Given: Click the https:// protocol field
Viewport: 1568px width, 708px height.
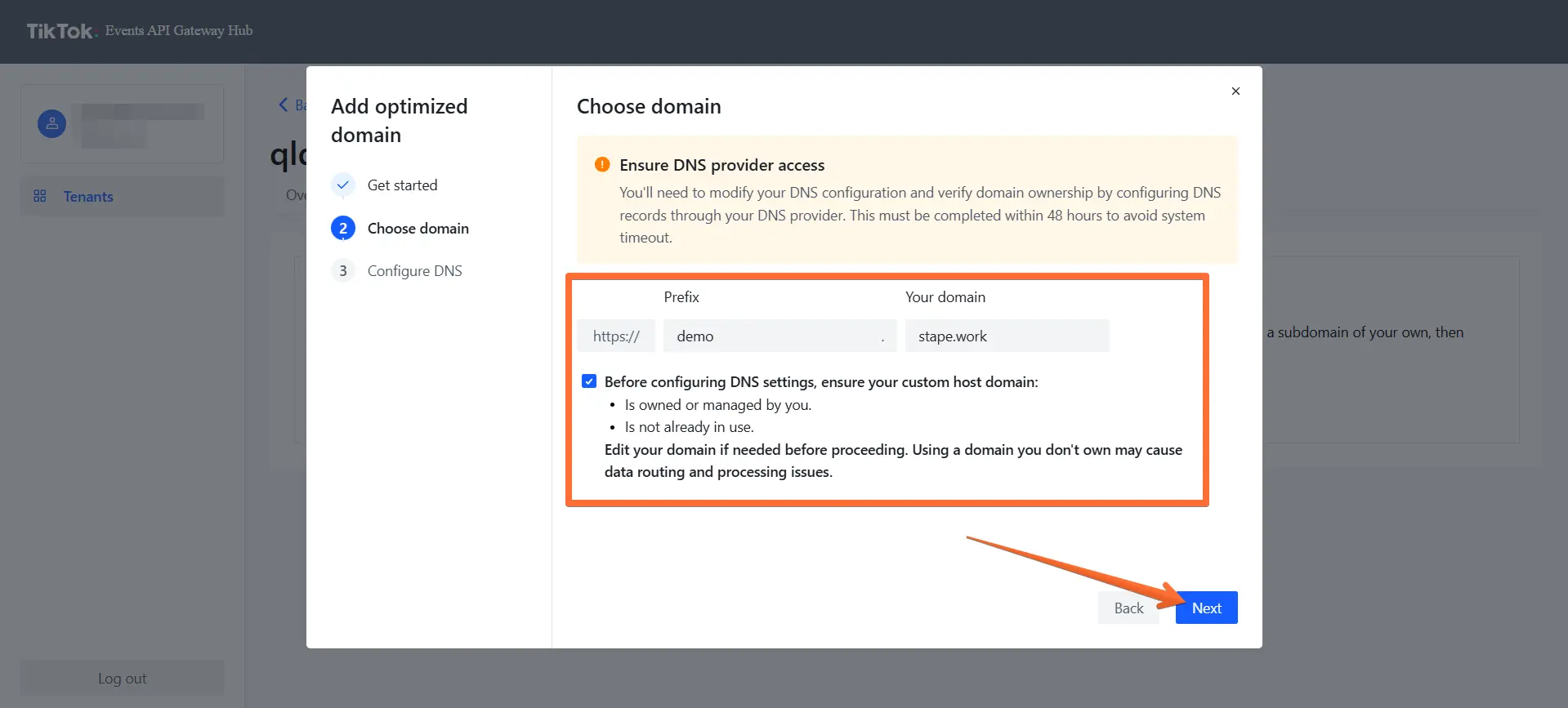Looking at the screenshot, I should pos(616,336).
